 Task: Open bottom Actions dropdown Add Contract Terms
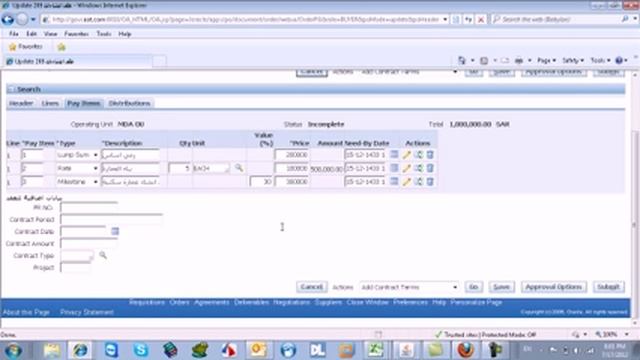coord(409,287)
